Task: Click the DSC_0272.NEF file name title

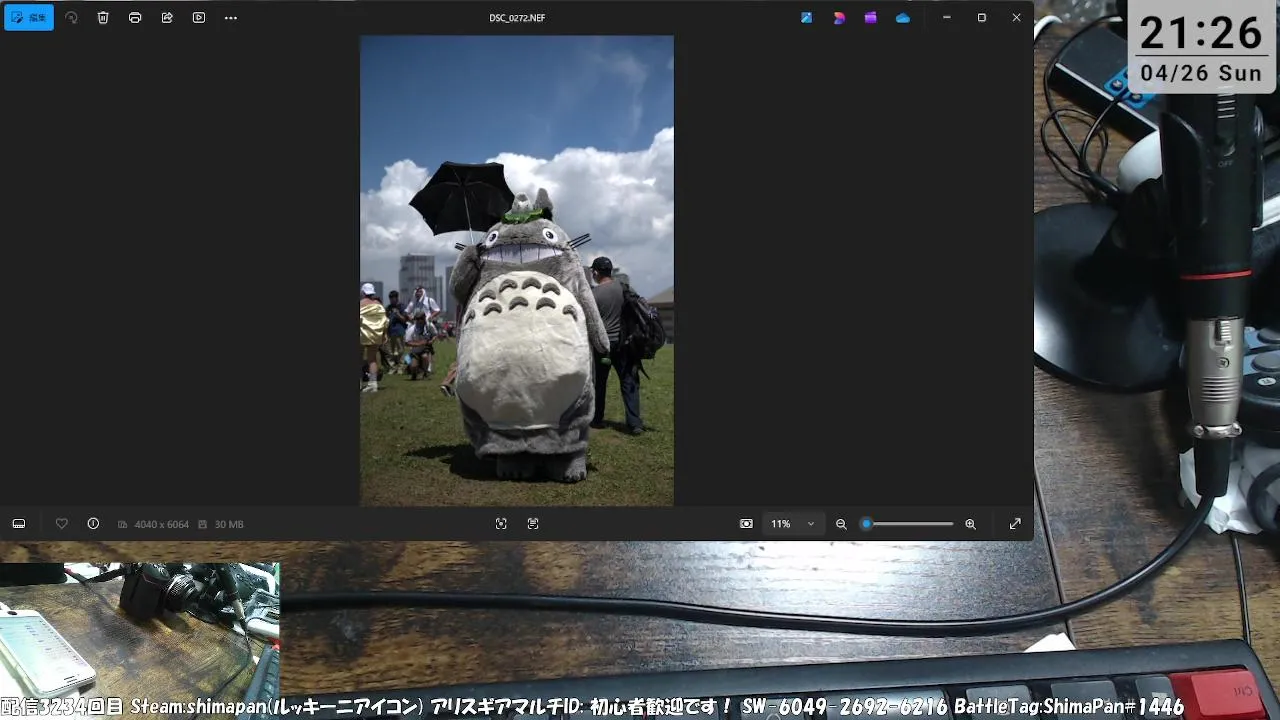Action: point(517,18)
